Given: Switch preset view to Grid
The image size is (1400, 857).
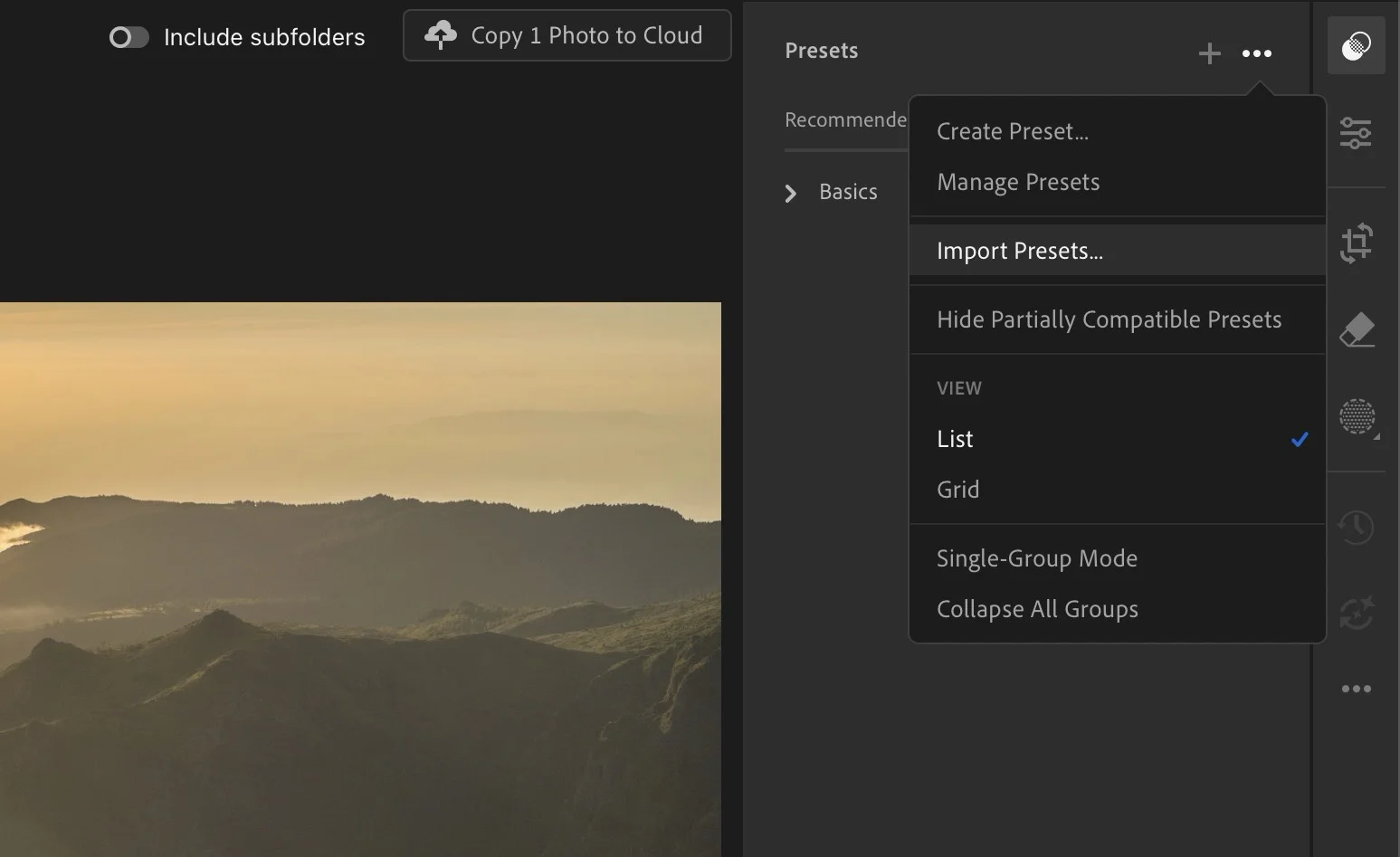Looking at the screenshot, I should tap(957, 489).
